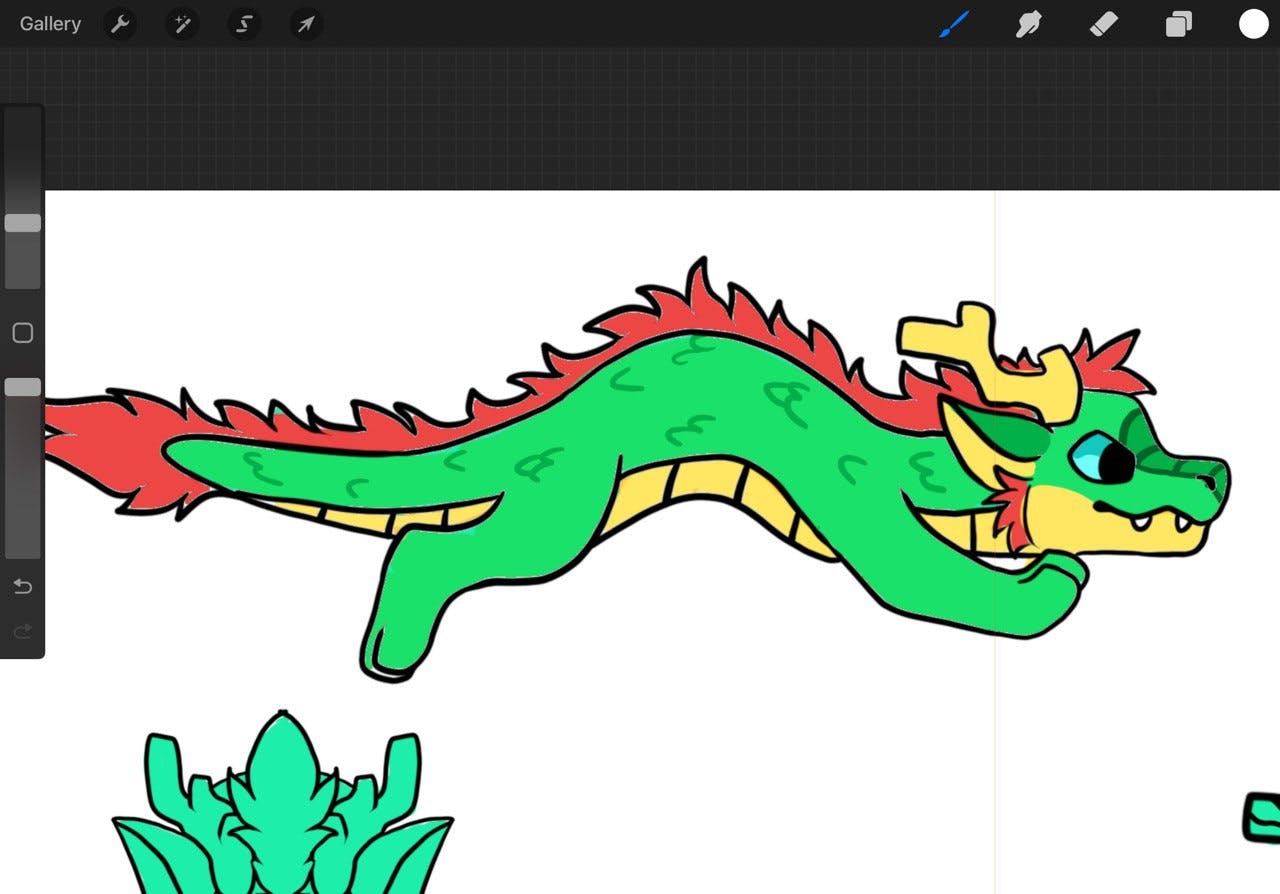Redo the last undone action
Screen dimensions: 1280x894
pyautogui.click(x=22, y=631)
